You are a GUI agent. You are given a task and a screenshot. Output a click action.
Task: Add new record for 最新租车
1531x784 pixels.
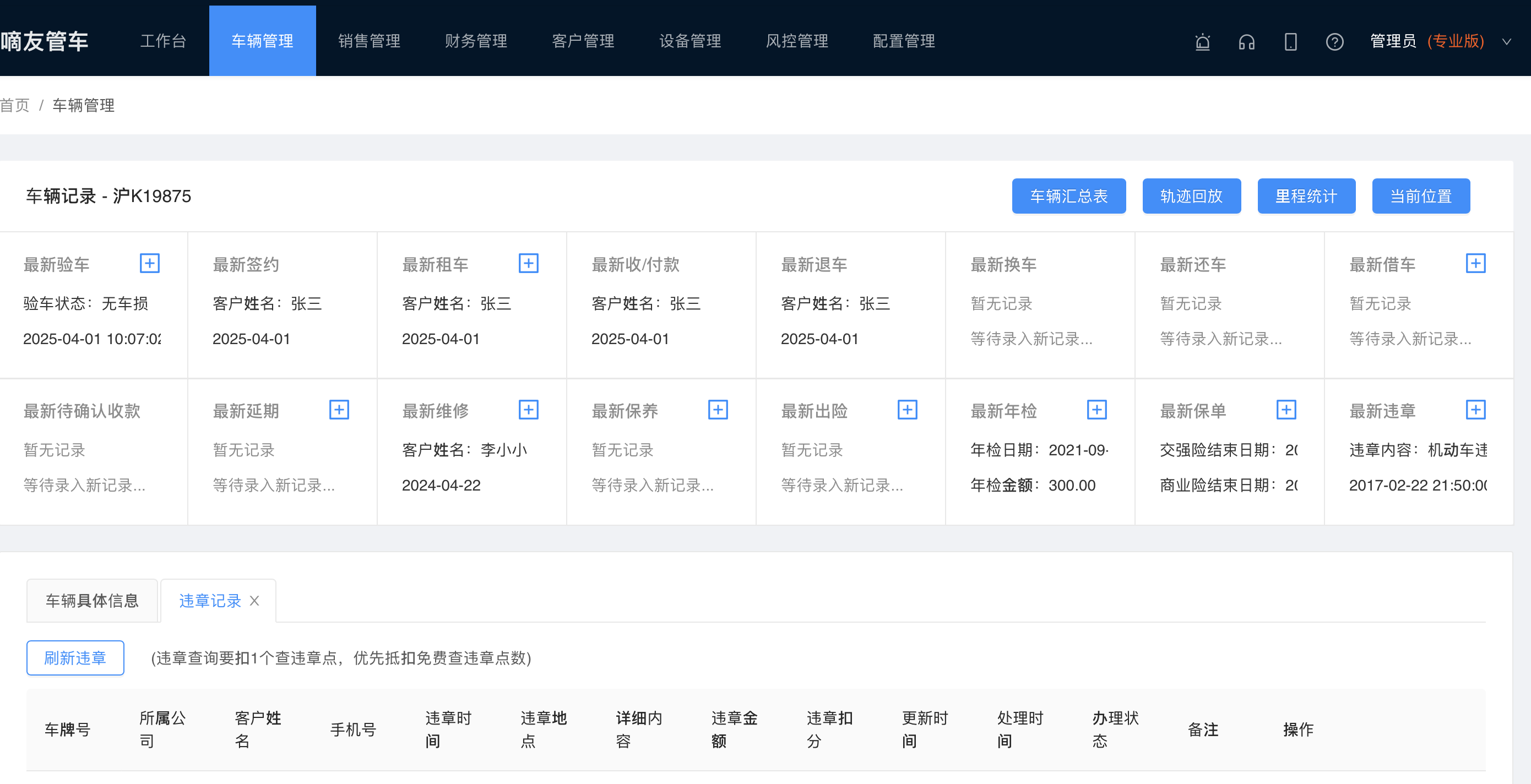[528, 263]
